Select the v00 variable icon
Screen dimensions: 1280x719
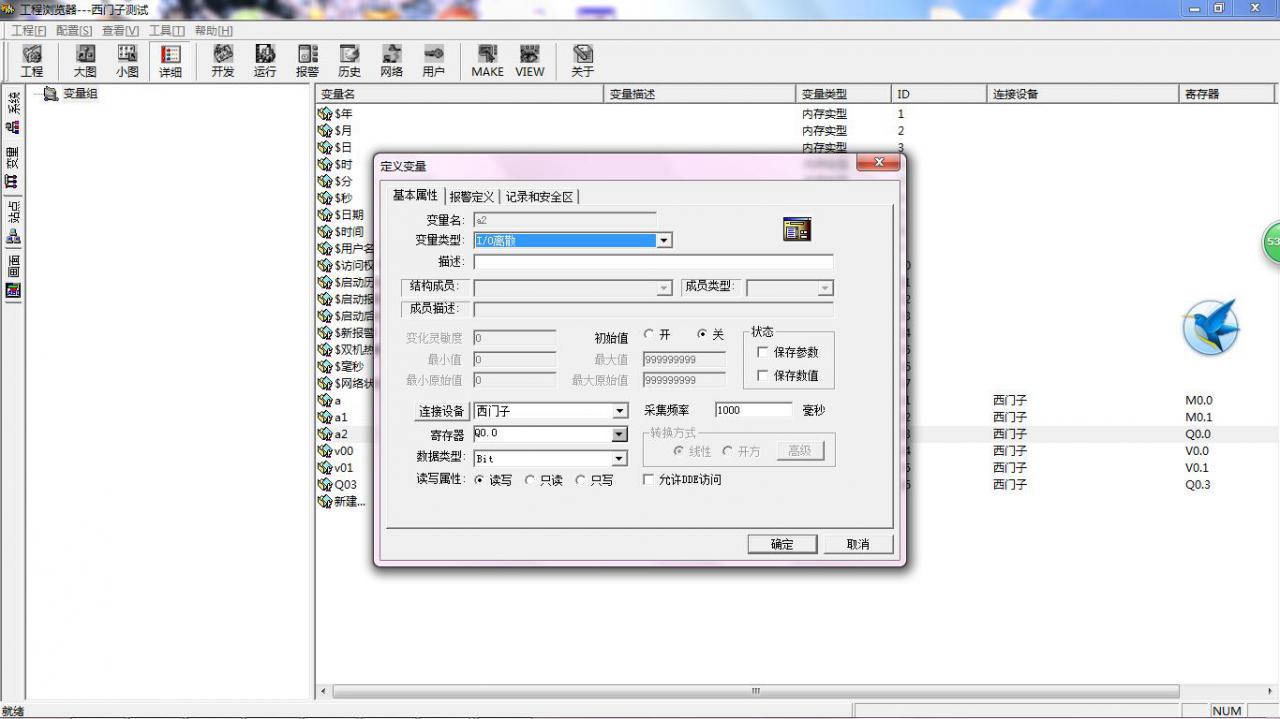(x=325, y=451)
